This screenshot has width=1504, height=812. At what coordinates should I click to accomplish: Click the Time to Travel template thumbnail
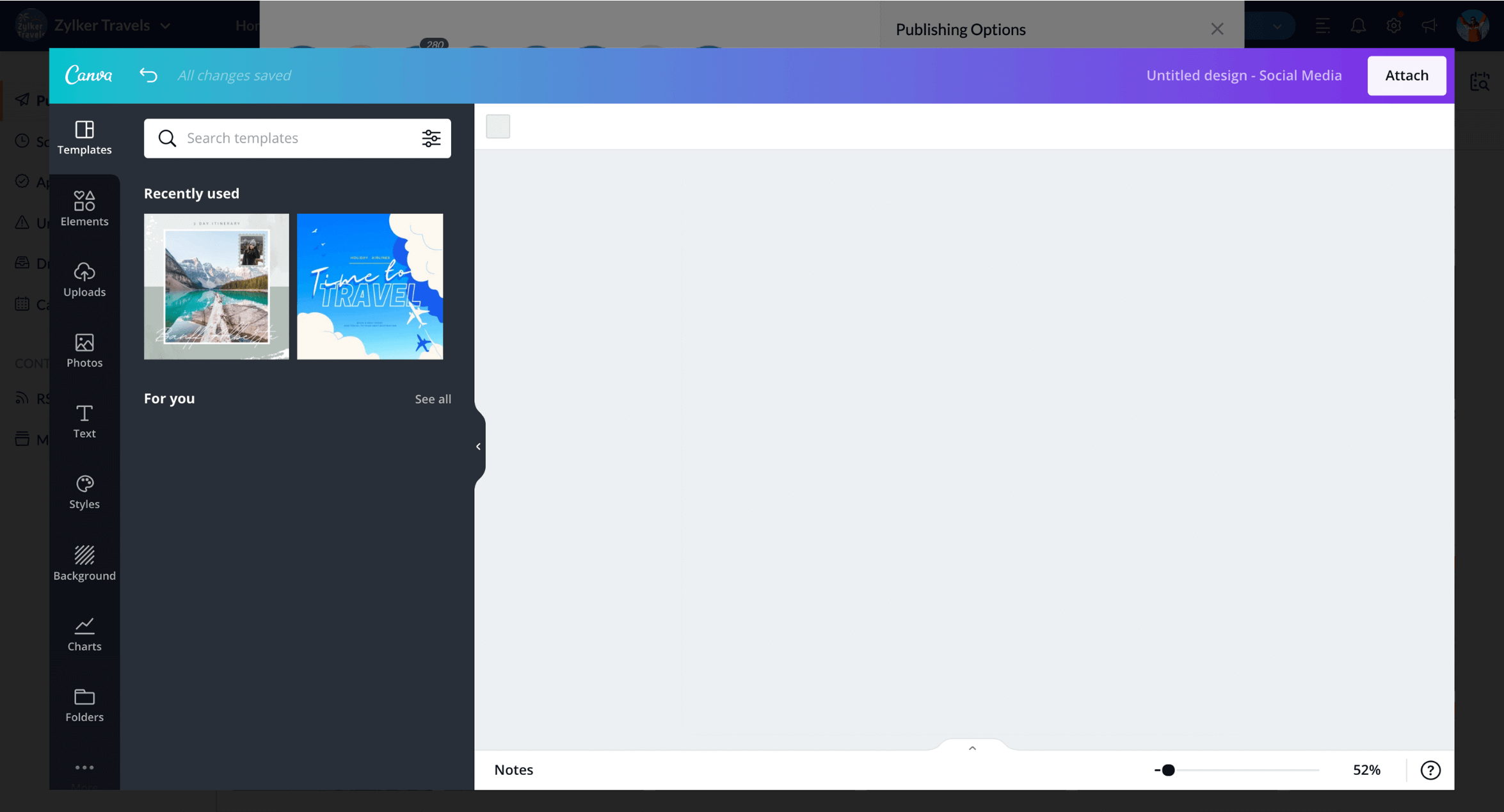click(x=369, y=286)
